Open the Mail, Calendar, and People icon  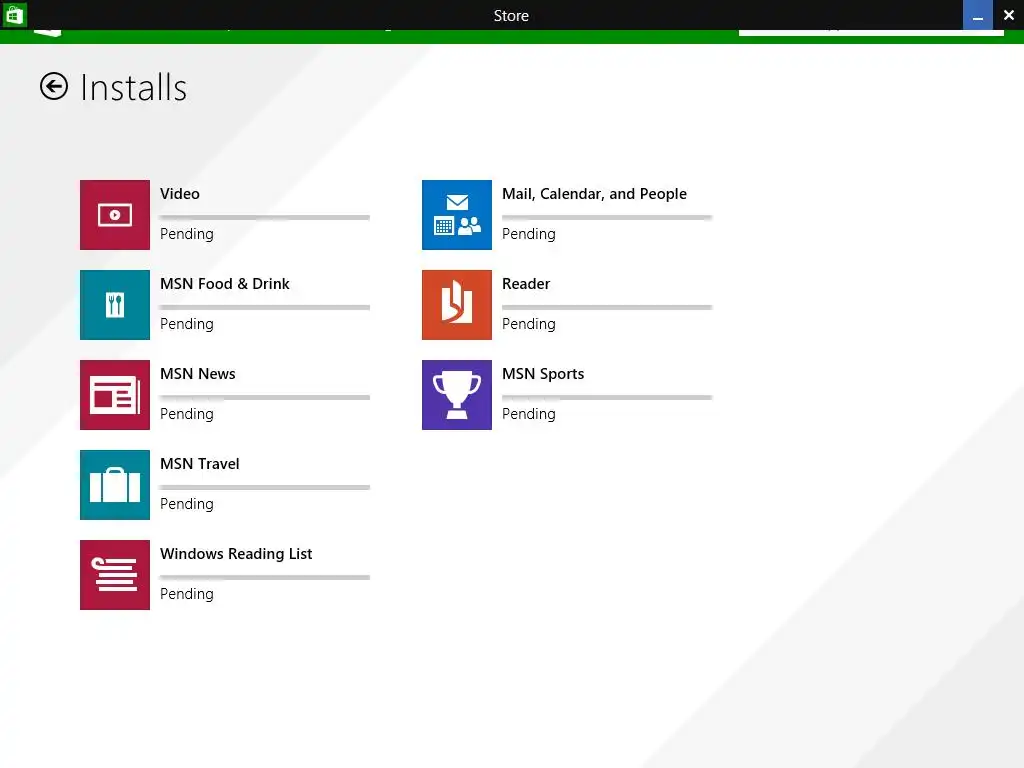click(456, 215)
